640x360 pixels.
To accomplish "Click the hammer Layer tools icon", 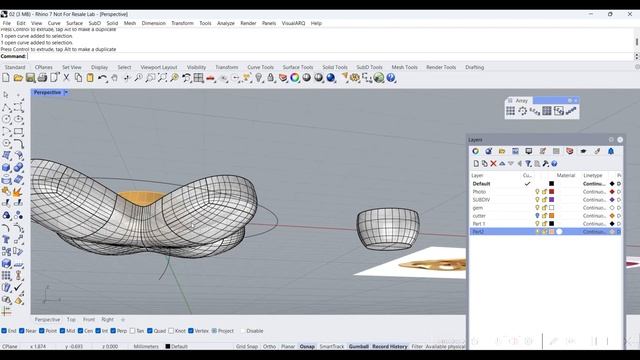I will 546,164.
